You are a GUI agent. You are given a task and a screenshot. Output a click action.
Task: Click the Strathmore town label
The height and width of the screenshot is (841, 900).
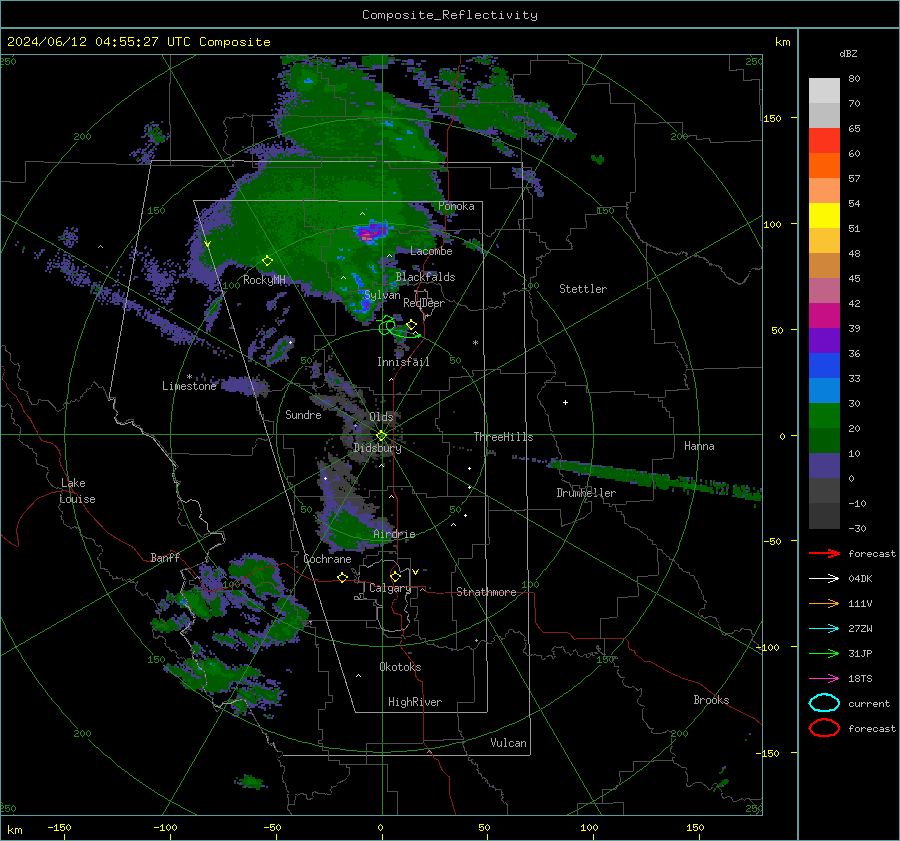(486, 592)
